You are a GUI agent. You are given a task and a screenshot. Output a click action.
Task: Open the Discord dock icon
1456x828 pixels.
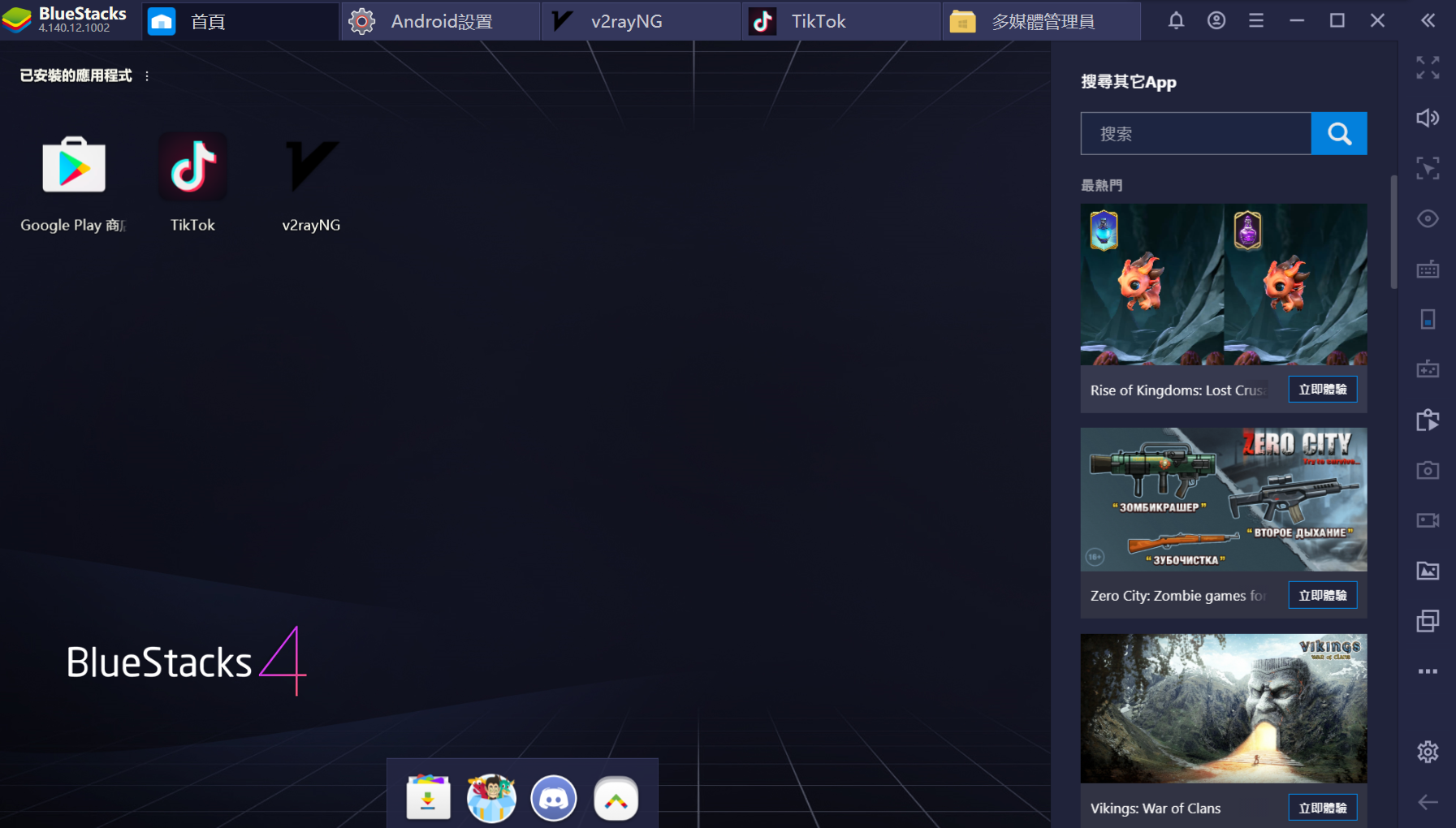point(554,798)
